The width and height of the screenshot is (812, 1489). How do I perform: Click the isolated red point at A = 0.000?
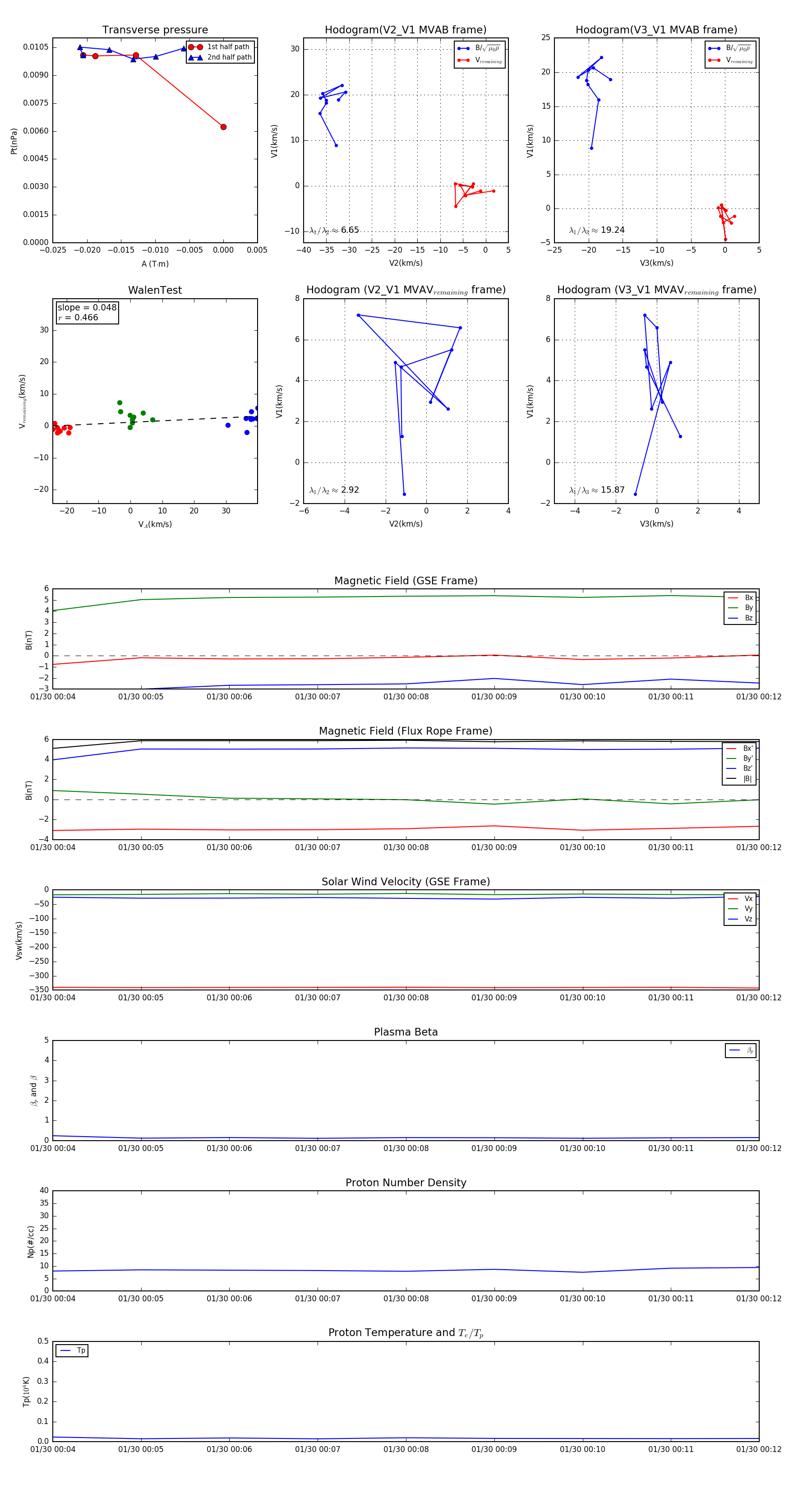[x=223, y=127]
